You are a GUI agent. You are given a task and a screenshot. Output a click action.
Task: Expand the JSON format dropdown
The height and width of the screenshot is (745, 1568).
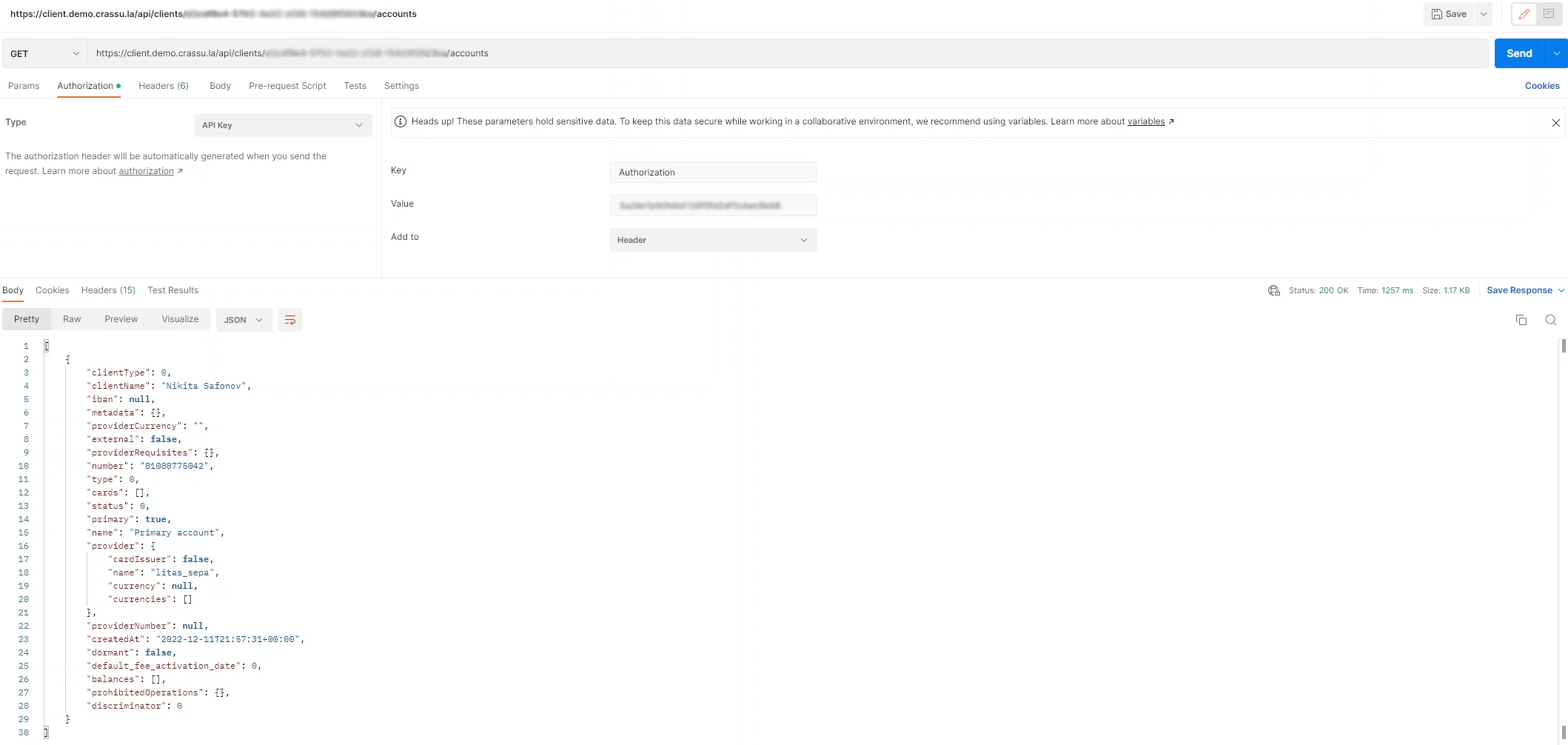click(x=244, y=320)
